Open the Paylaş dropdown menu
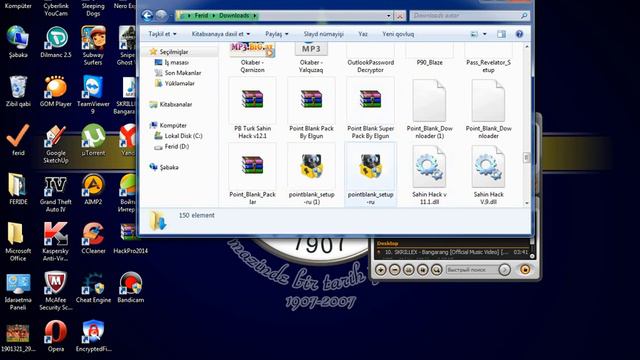Screen dimensions: 640x360 coord(277,34)
